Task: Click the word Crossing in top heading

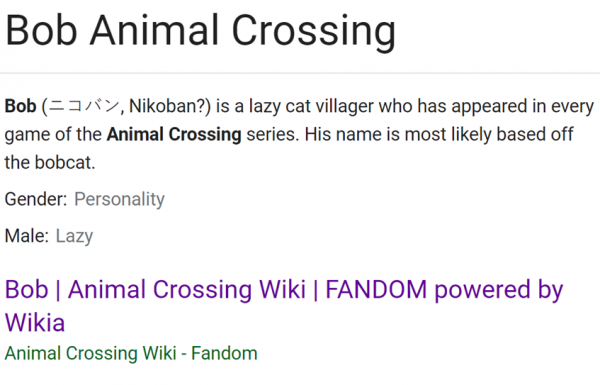Action: (313, 33)
